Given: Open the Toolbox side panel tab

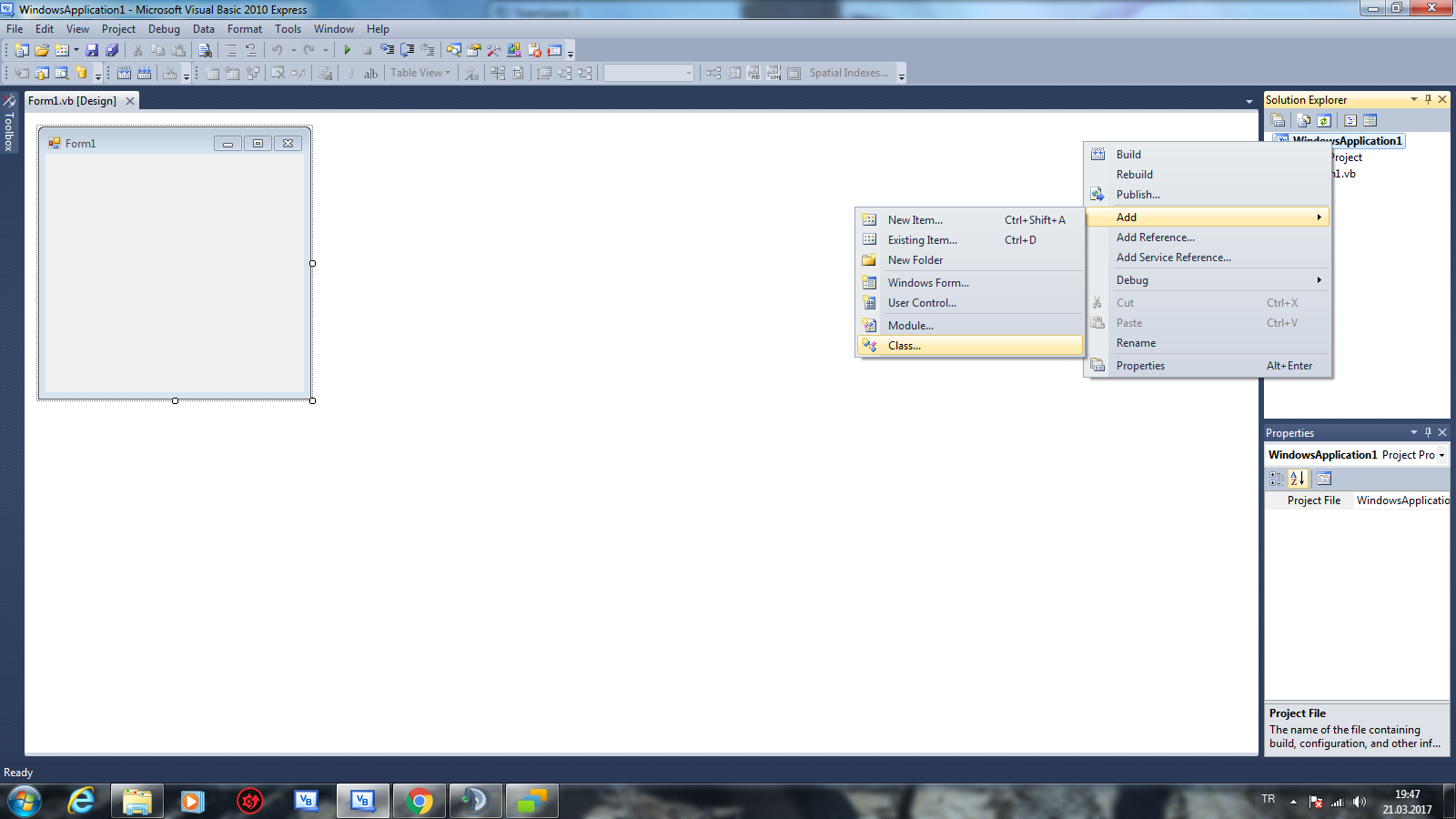Looking at the screenshot, I should pos(9,123).
